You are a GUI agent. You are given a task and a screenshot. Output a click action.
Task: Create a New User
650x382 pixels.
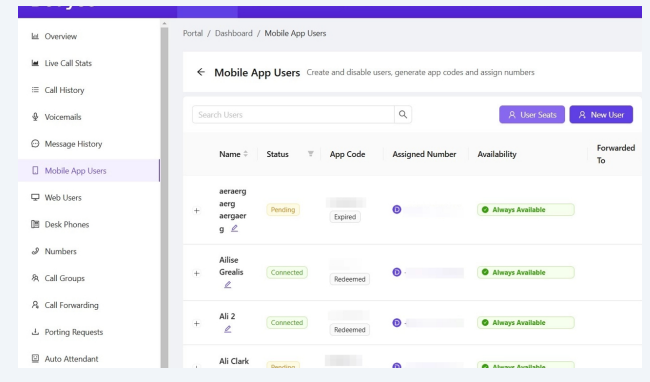[x=601, y=114]
